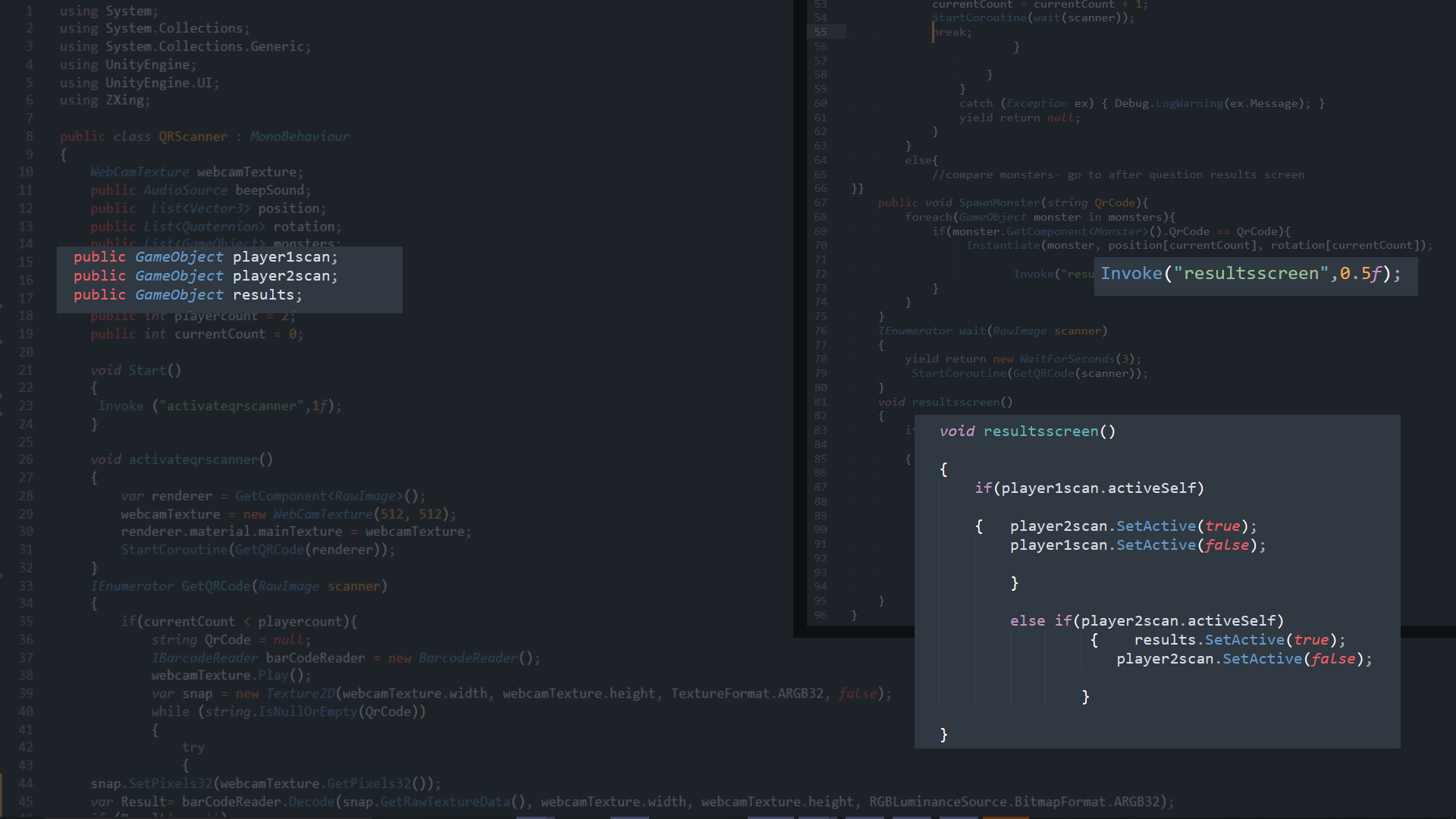Click 'public void SpawnMonster(string QrCode){' header
The image size is (1456, 819).
pyautogui.click(x=1013, y=202)
